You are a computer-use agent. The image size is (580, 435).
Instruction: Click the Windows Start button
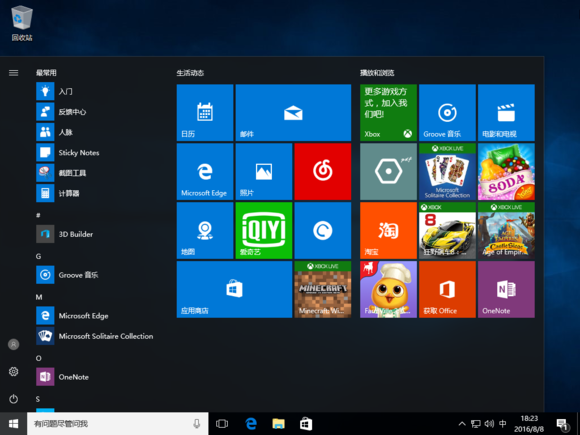pos(13,424)
